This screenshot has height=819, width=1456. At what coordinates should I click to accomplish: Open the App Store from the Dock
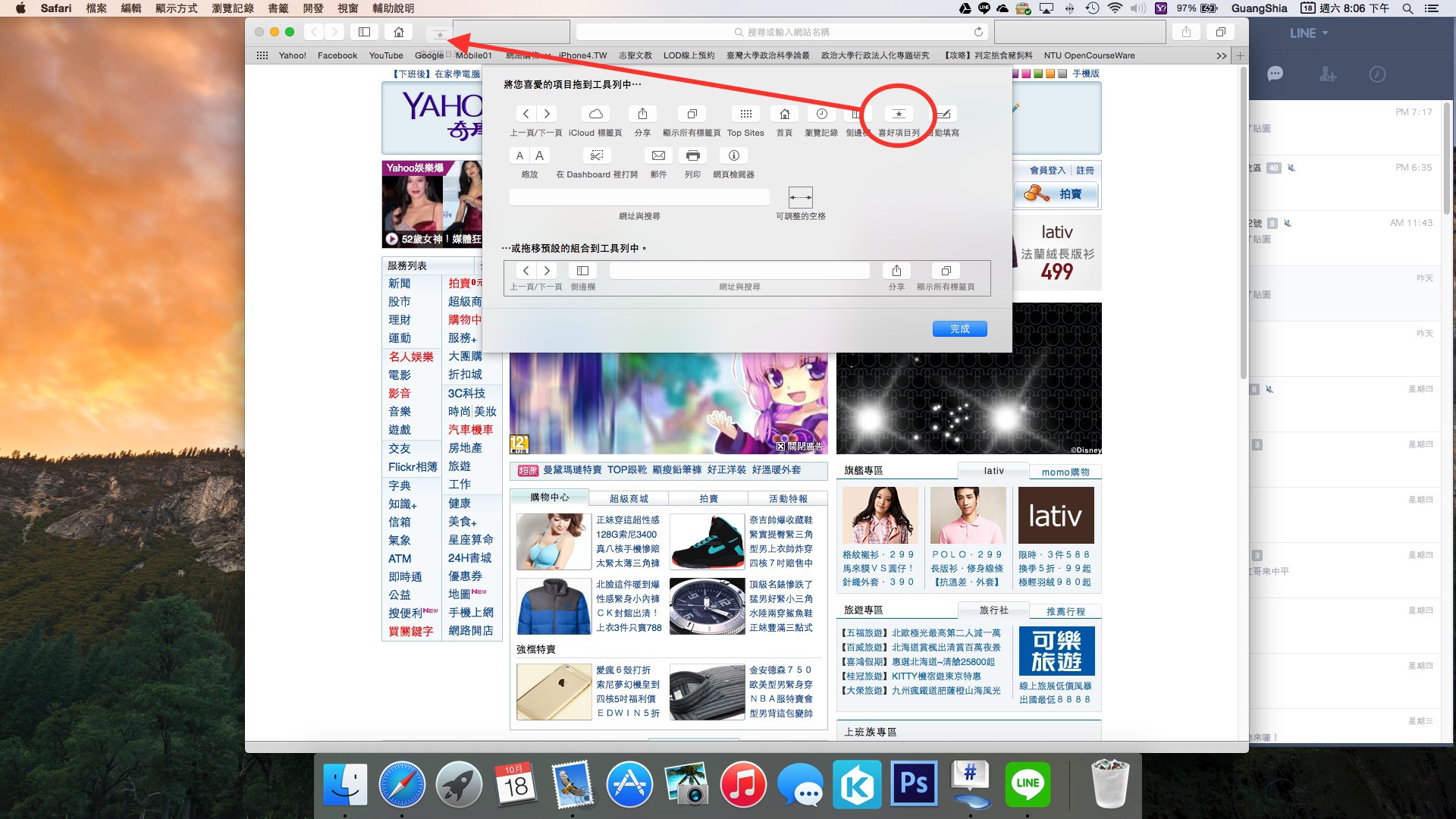(629, 783)
